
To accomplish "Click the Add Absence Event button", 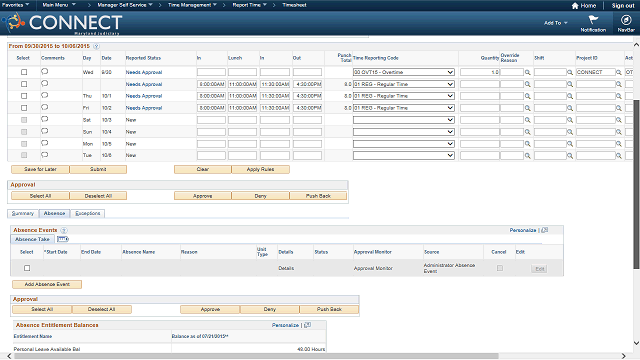I will point(47,284).
